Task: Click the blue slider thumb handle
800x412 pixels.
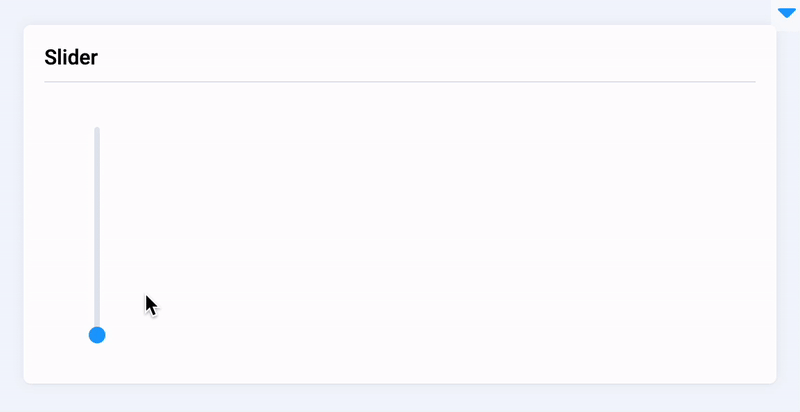Action: click(97, 335)
